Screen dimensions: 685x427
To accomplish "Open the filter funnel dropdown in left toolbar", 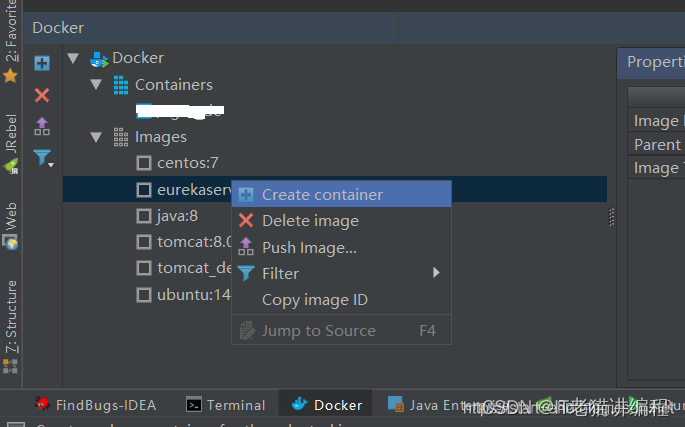I will [x=43, y=157].
